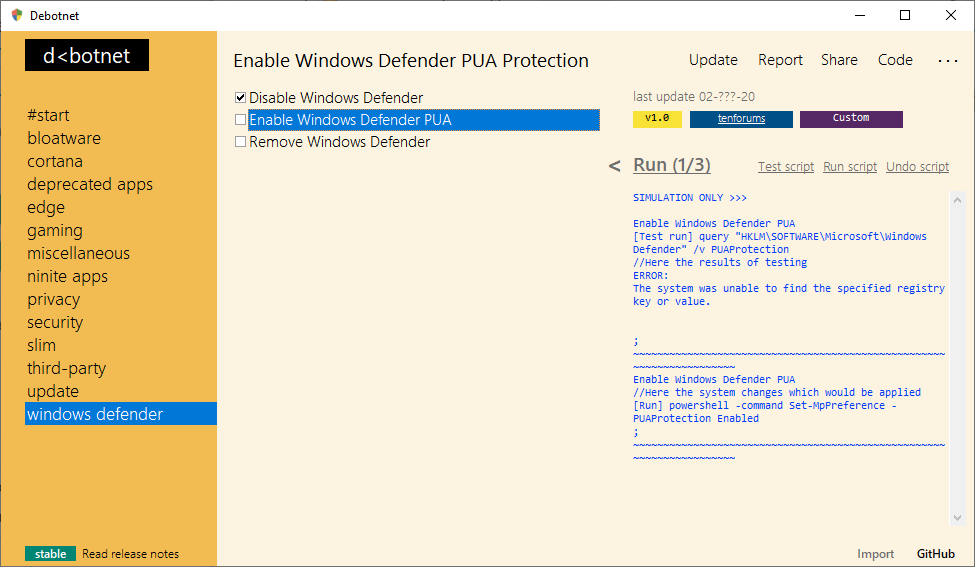The height and width of the screenshot is (567, 975).
Task: Uncheck Disable Windows Defender checkbox
Action: click(241, 98)
